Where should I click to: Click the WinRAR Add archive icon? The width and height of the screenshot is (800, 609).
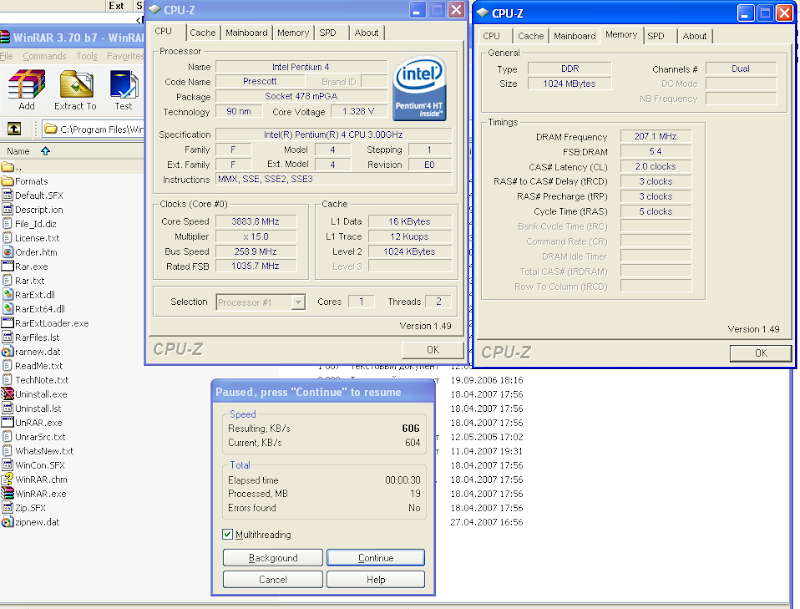(x=27, y=84)
